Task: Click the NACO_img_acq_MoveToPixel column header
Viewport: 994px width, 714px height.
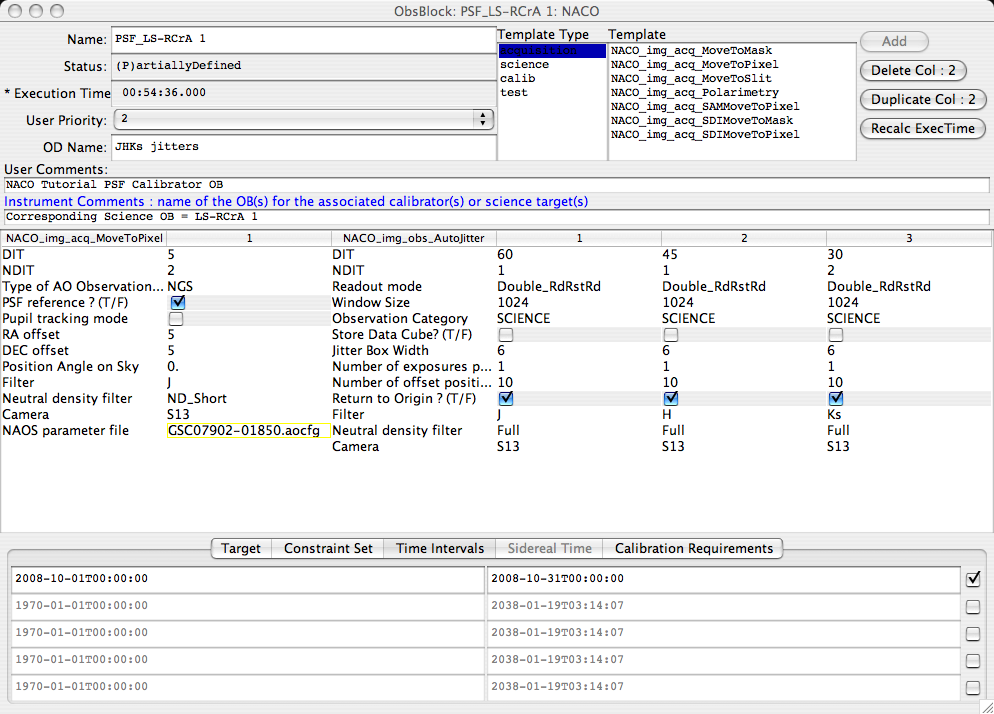Action: click(84, 238)
